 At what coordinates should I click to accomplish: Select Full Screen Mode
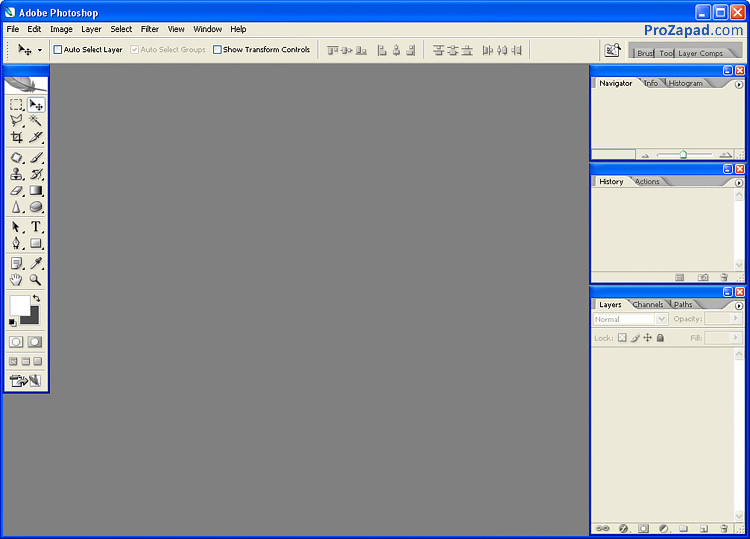click(38, 362)
